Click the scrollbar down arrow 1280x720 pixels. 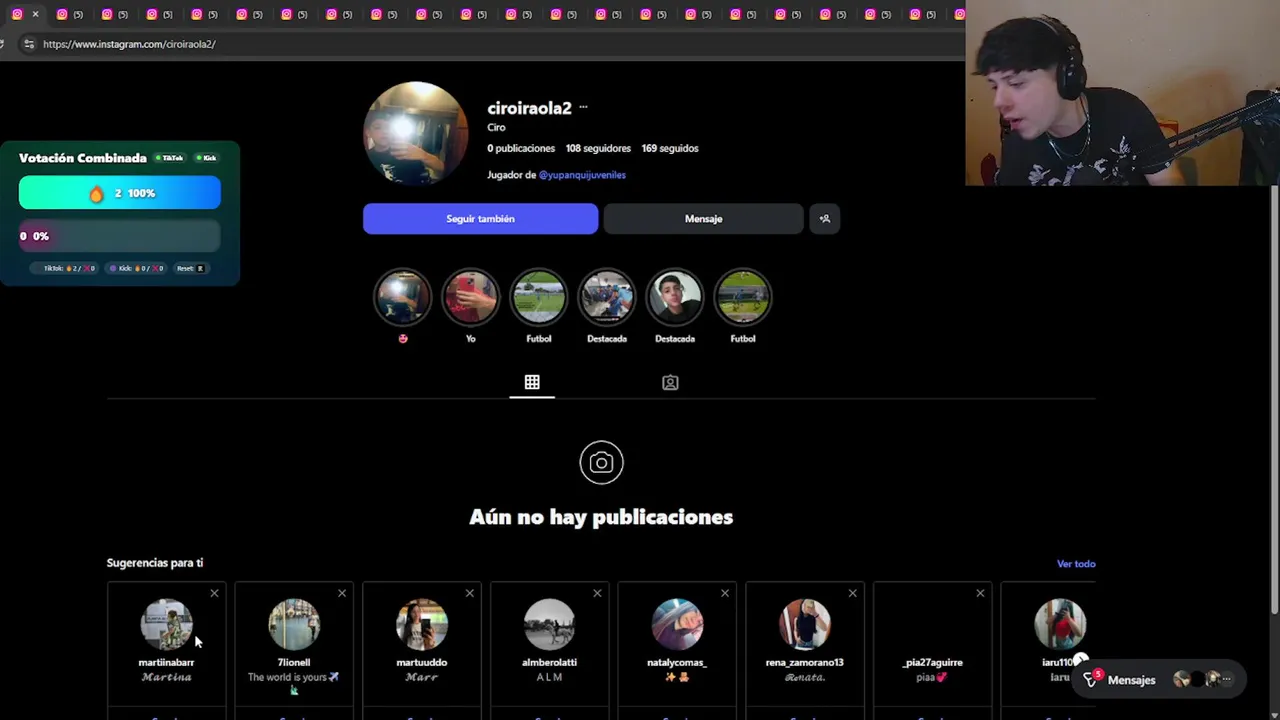[1274, 714]
